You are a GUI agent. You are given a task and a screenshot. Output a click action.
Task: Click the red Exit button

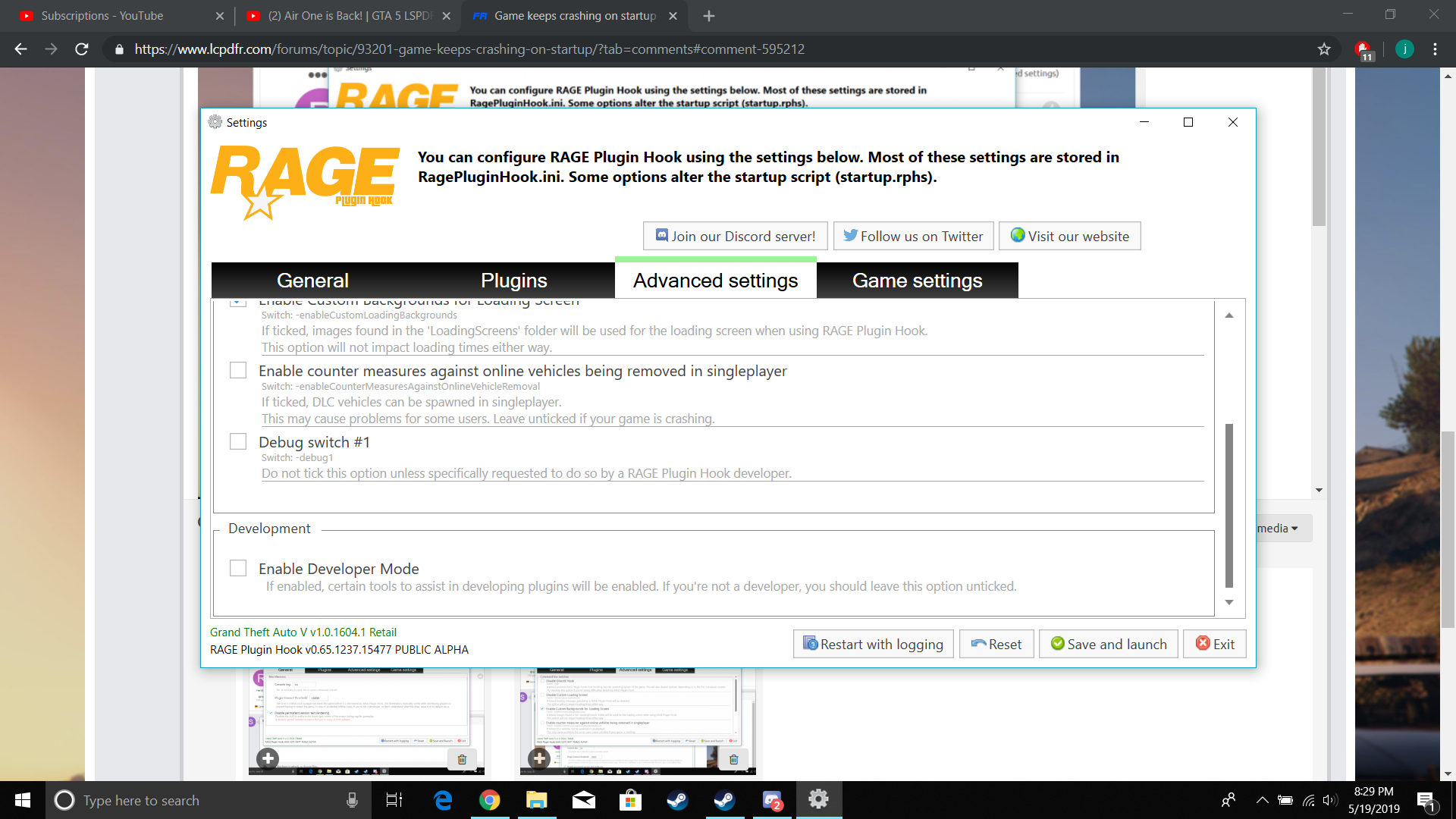click(1214, 644)
